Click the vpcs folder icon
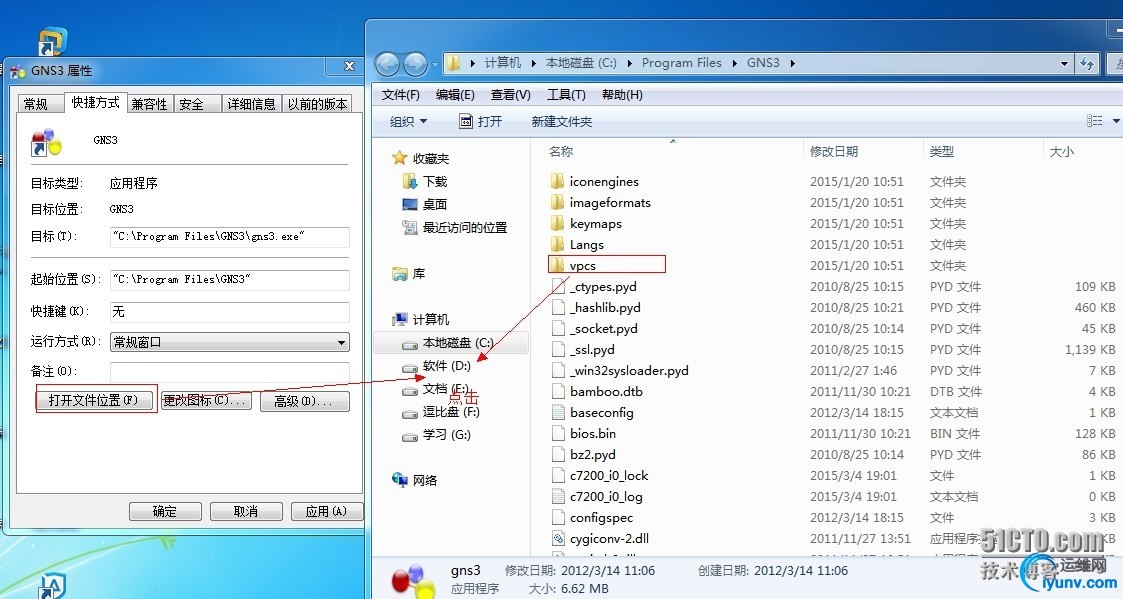1123x599 pixels. [x=557, y=265]
